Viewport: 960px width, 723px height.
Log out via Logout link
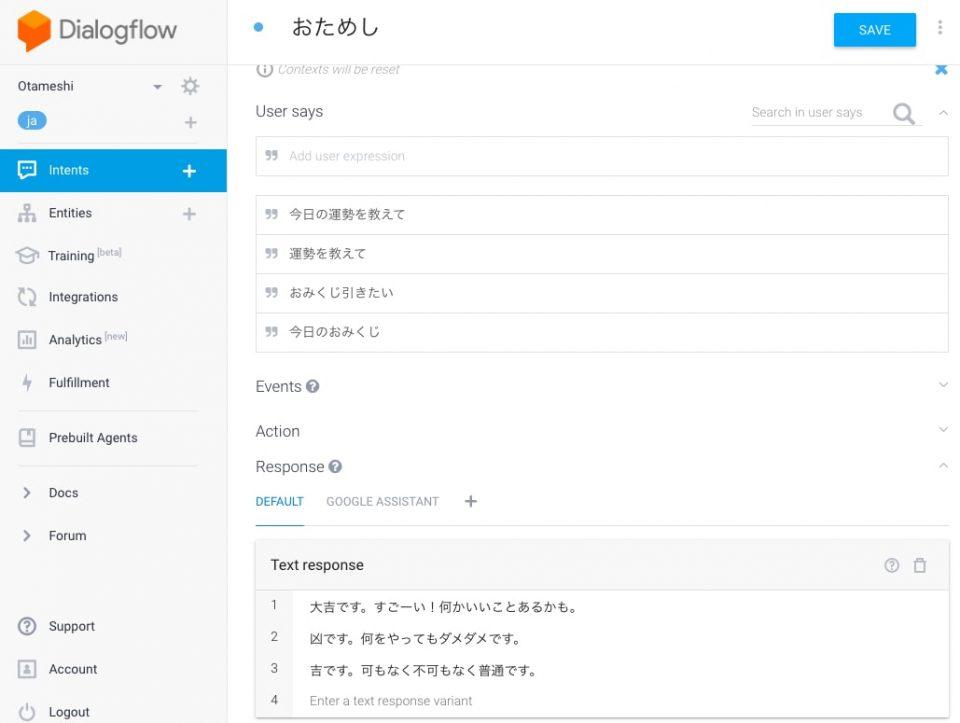click(x=69, y=712)
